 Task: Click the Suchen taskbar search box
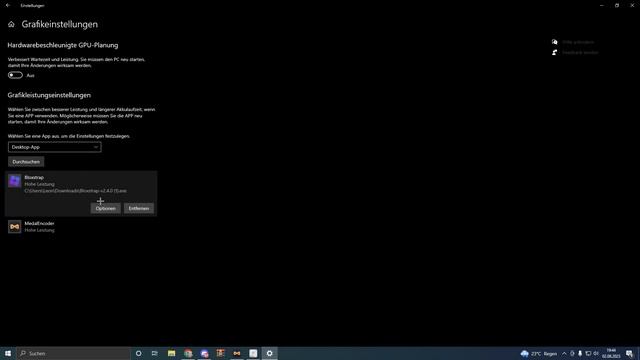[73, 353]
